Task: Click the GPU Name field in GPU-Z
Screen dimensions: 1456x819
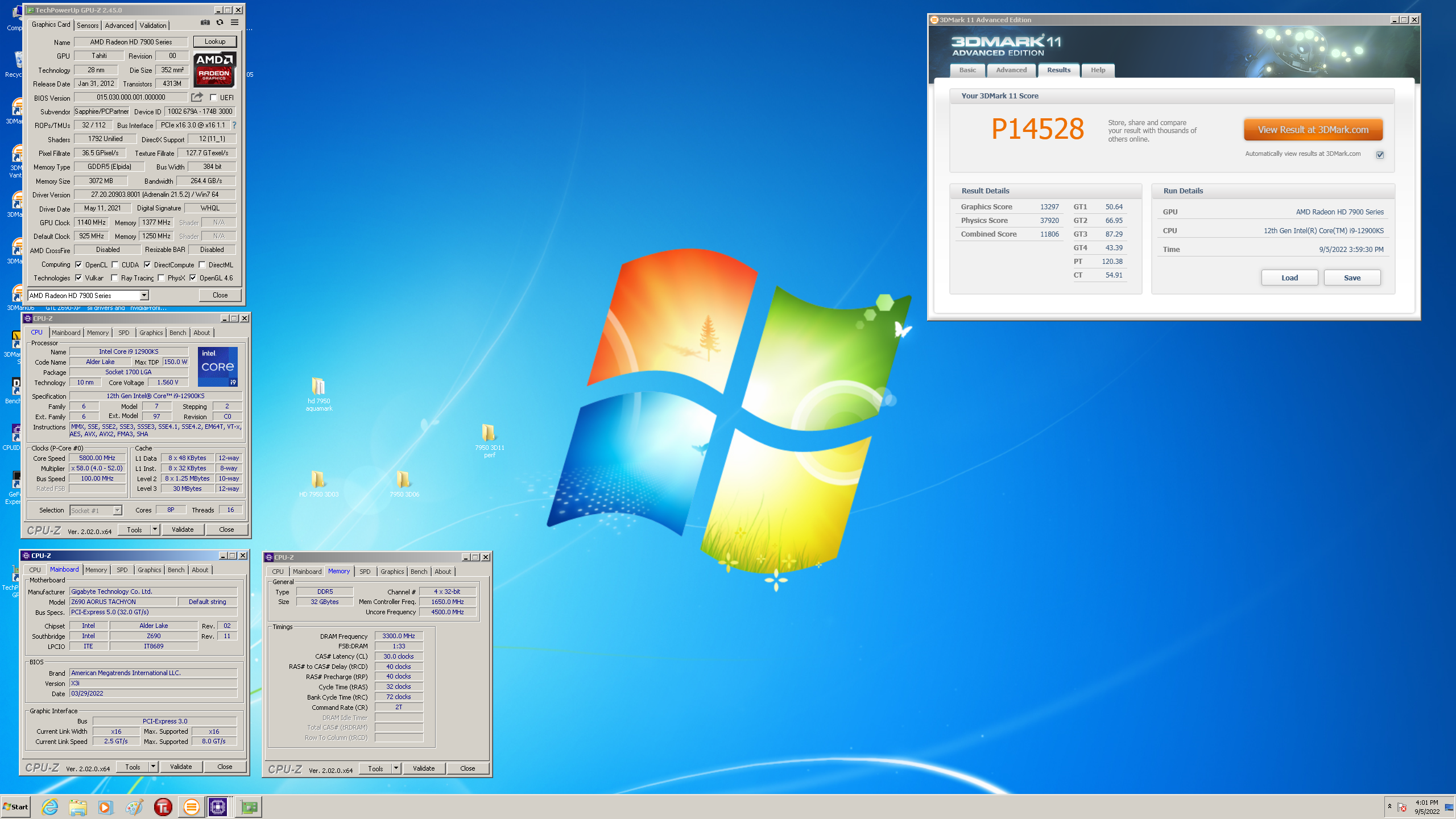Action: pos(131,42)
